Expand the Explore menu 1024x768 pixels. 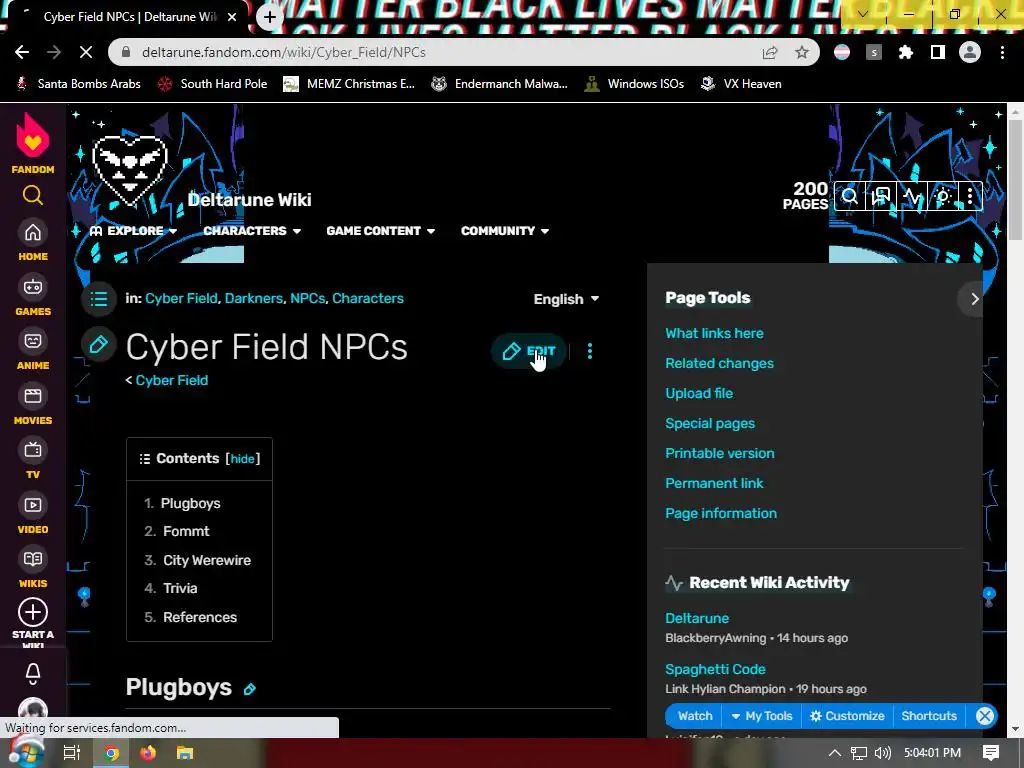tap(133, 231)
